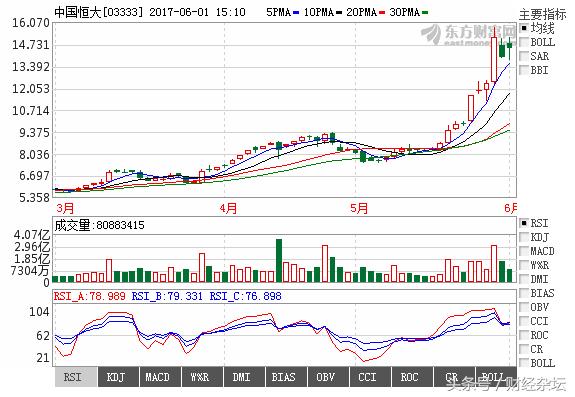The height and width of the screenshot is (397, 575).
Task: Click the RSI_C:76.898 value
Action: point(246,296)
